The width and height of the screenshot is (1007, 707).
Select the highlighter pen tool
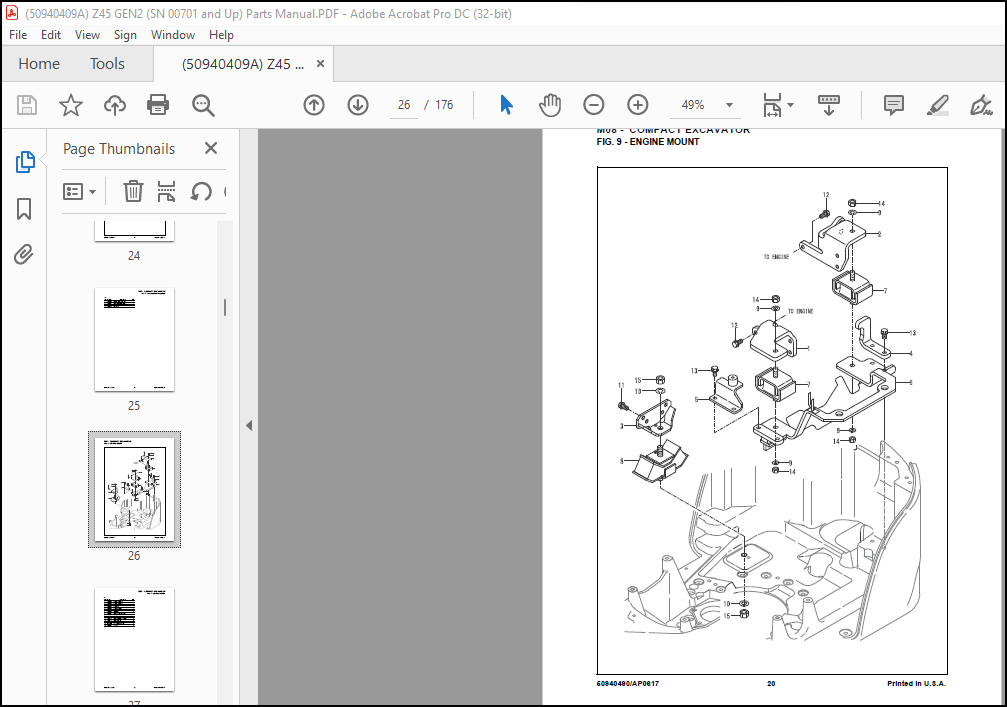coord(938,105)
